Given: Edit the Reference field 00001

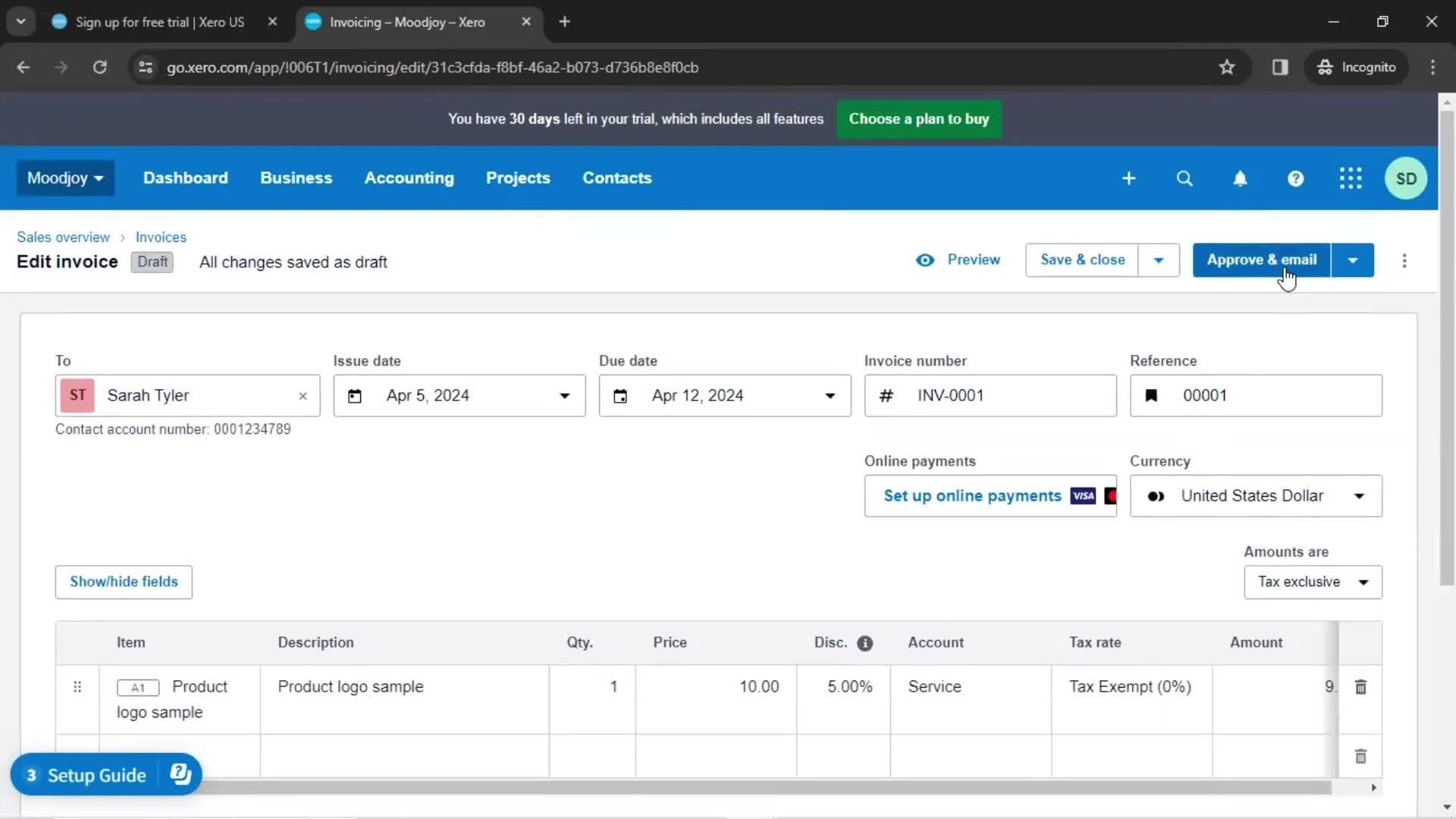Looking at the screenshot, I should 1256,396.
